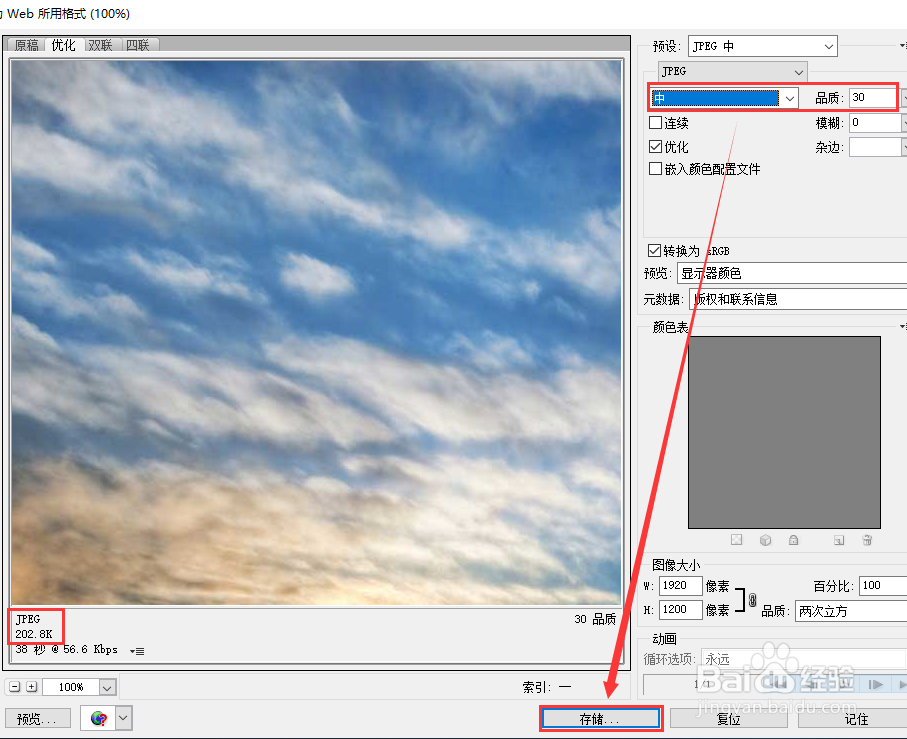The height and width of the screenshot is (739, 907).
Task: Click the zoom in plus icon
Action: tap(32, 686)
